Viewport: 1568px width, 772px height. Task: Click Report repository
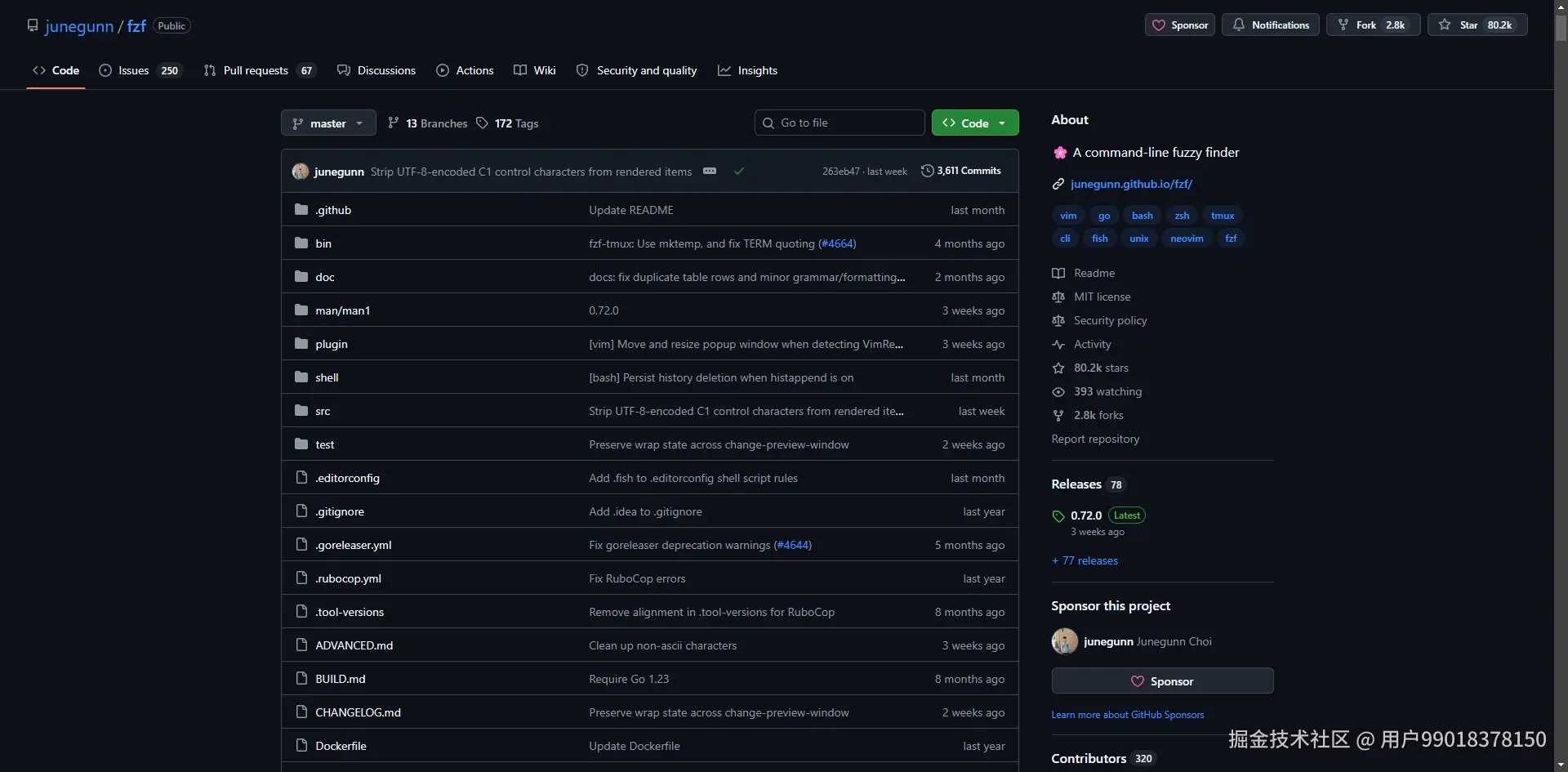click(1095, 439)
